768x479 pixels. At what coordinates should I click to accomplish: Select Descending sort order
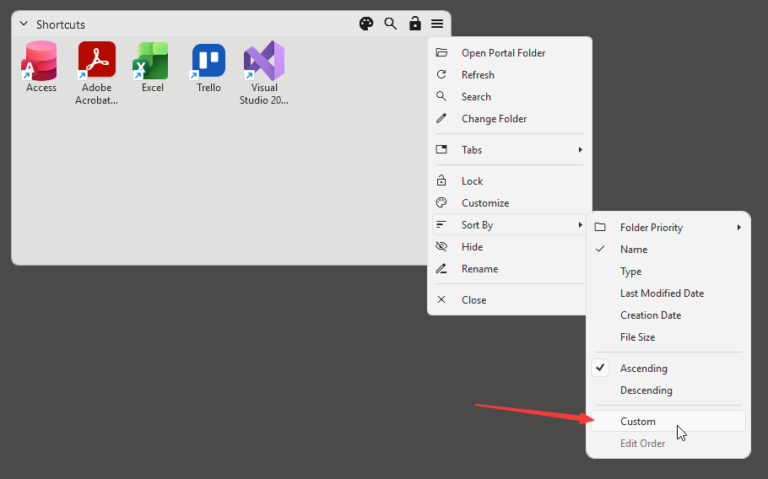pyautogui.click(x=668, y=390)
